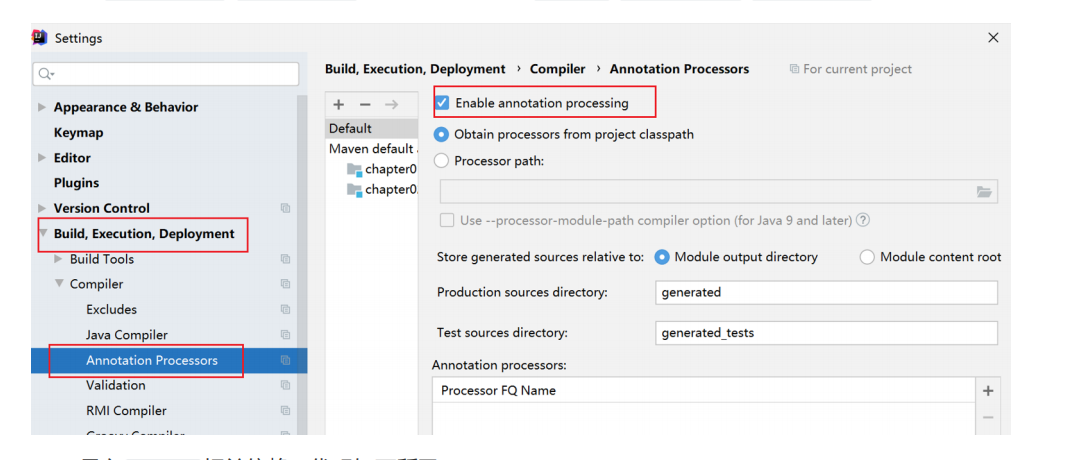Click the copy icon next to Version Control
This screenshot has width=1066, height=460.
pyautogui.click(x=285, y=209)
